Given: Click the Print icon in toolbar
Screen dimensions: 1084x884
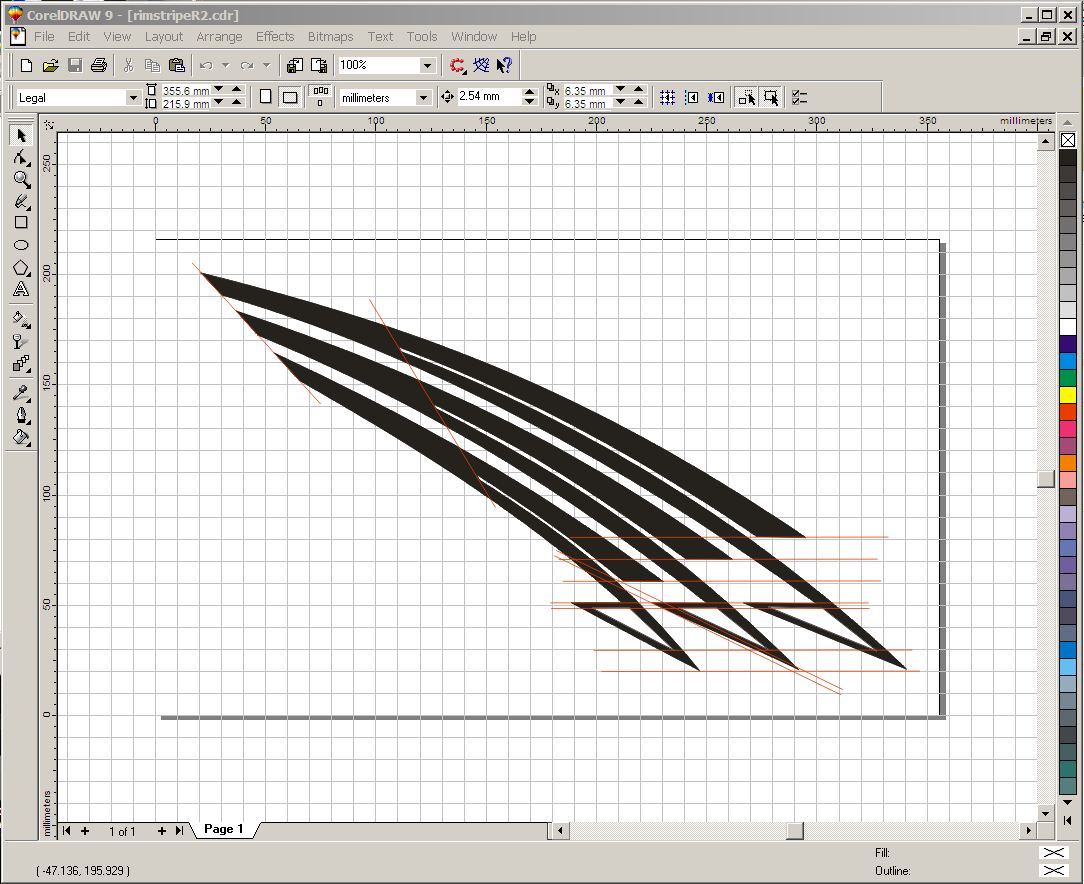Looking at the screenshot, I should (x=99, y=65).
